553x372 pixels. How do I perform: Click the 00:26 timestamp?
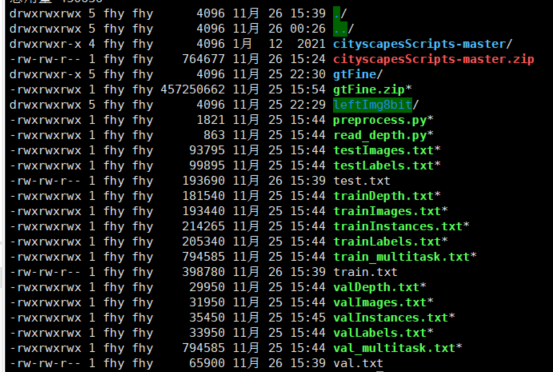tap(308, 29)
